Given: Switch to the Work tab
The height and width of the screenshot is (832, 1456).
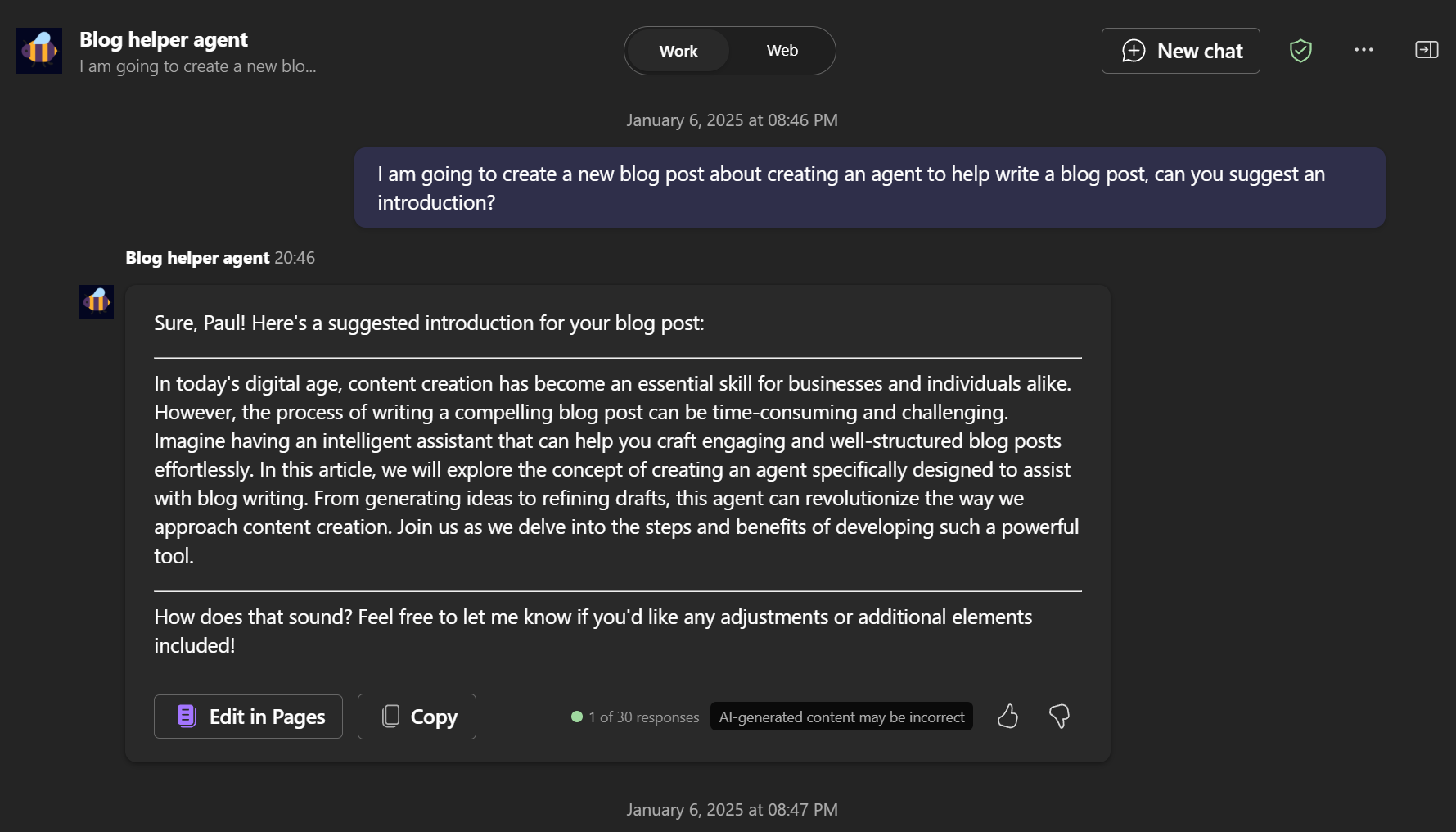Looking at the screenshot, I should (678, 50).
